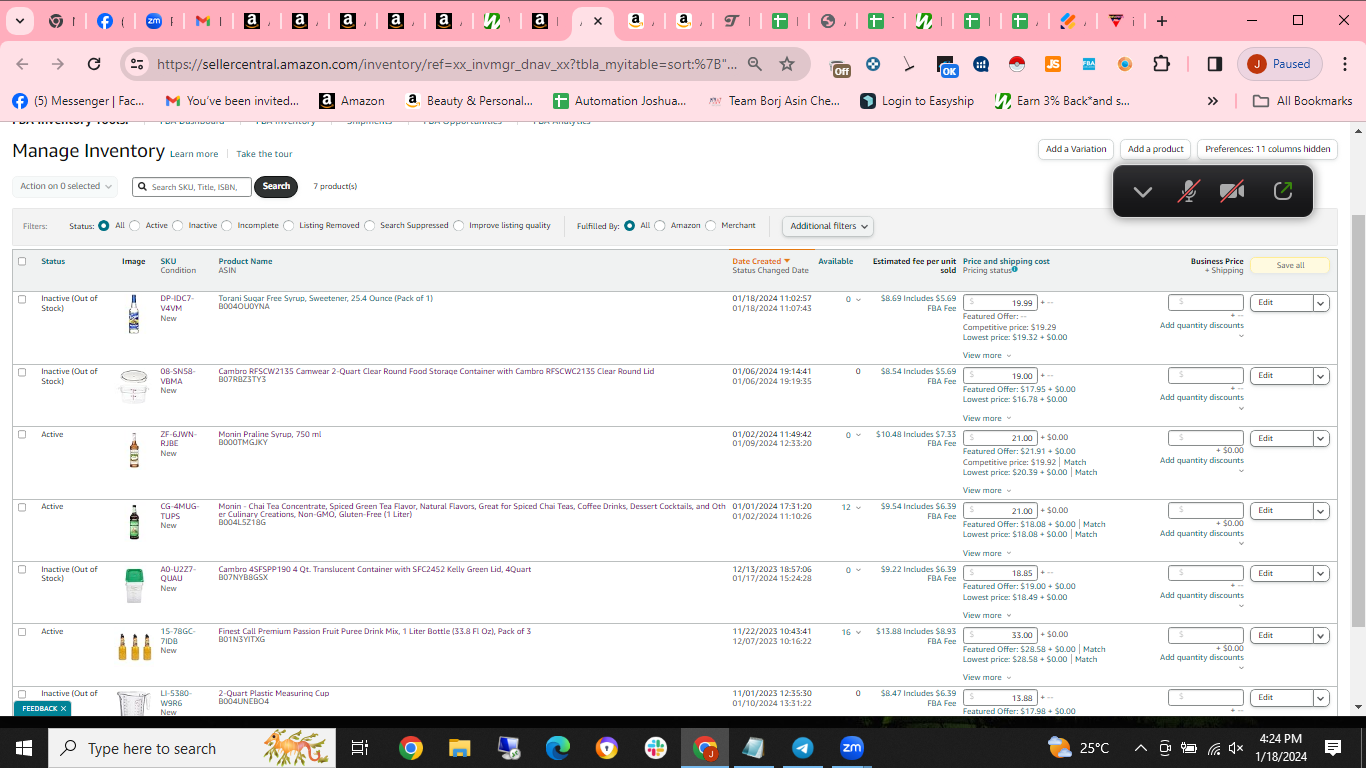The width and height of the screenshot is (1366, 768).
Task: Open the Windows notification center
Action: pos(1333,748)
